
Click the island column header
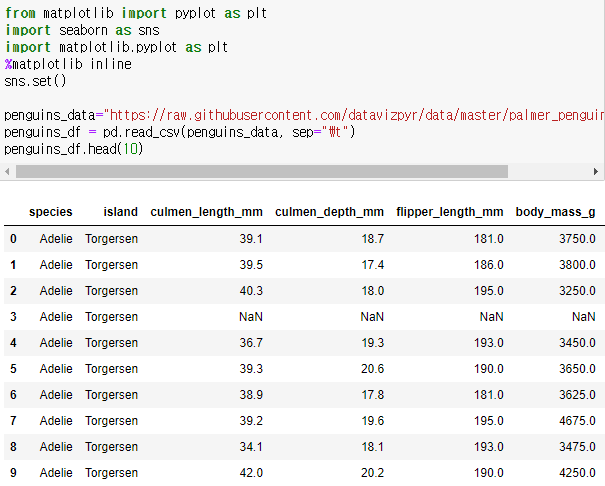[x=120, y=212]
